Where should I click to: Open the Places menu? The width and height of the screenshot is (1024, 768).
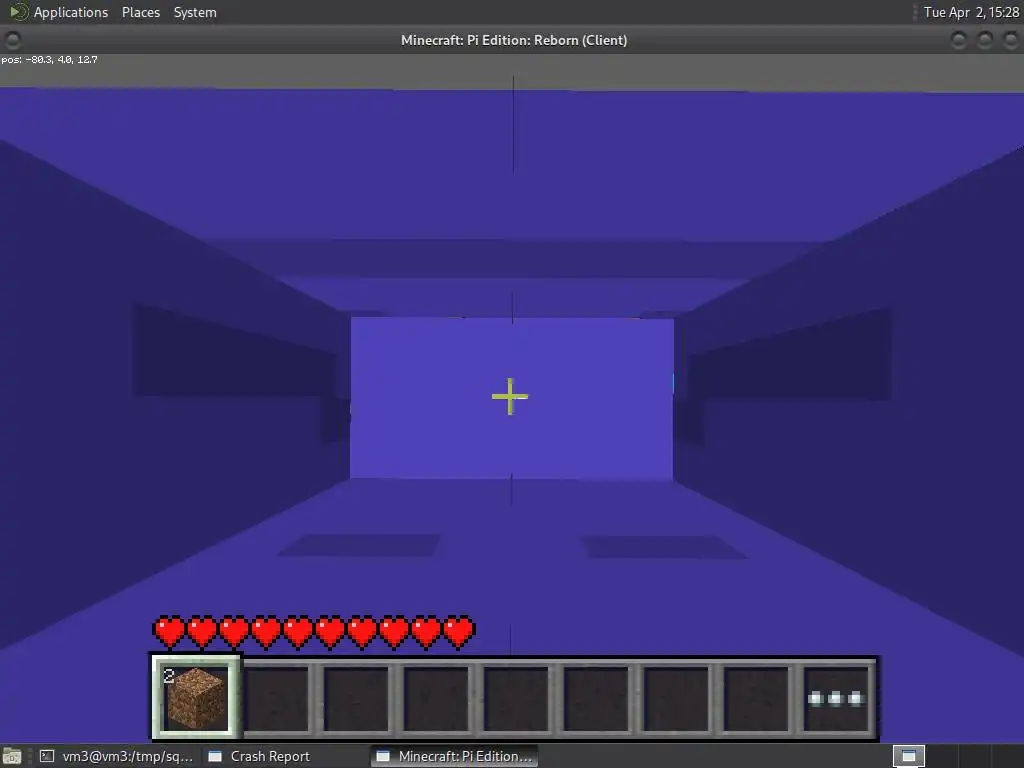(140, 12)
